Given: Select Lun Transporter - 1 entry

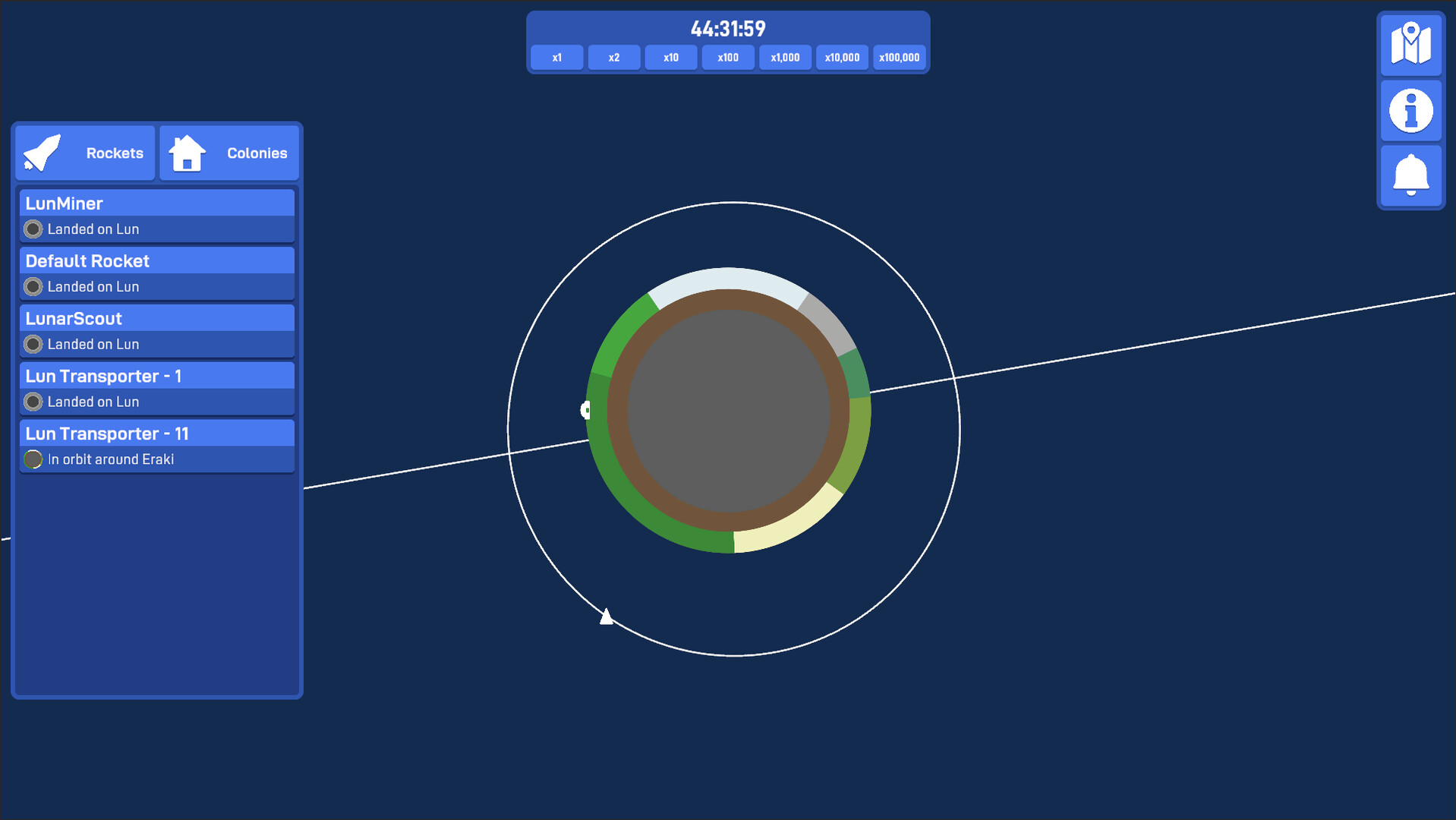Looking at the screenshot, I should [157, 389].
